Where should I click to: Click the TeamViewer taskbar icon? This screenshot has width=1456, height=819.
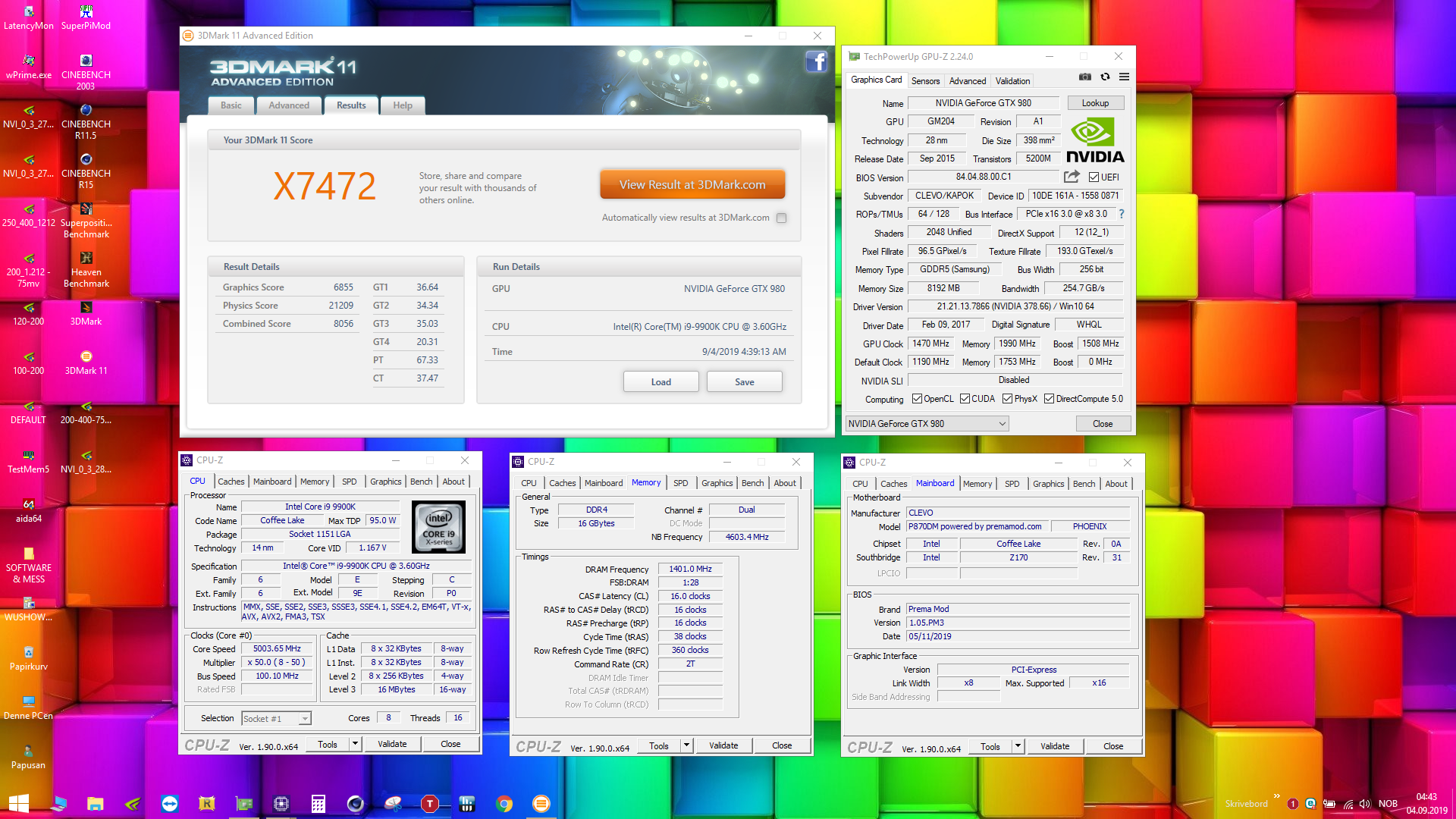(170, 804)
